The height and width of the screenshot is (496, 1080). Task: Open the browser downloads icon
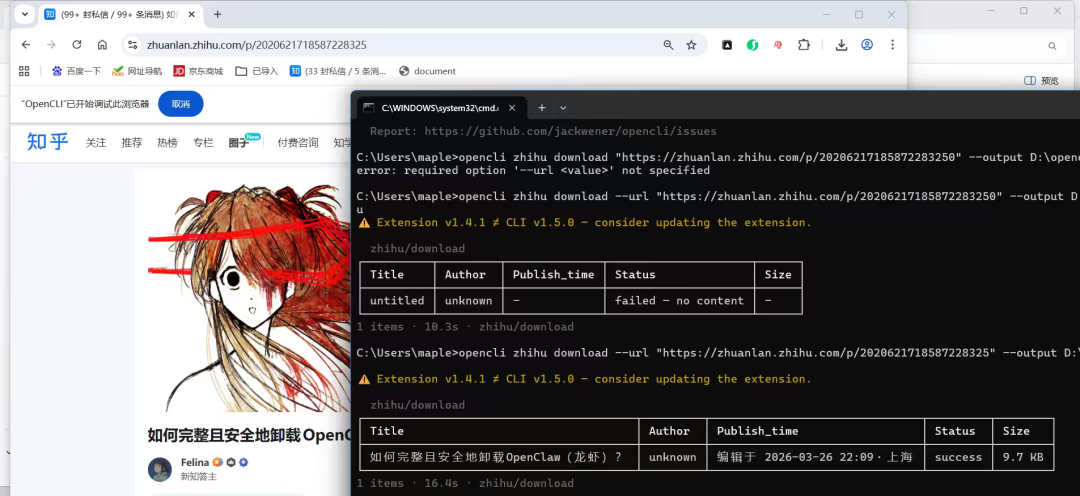tap(842, 45)
